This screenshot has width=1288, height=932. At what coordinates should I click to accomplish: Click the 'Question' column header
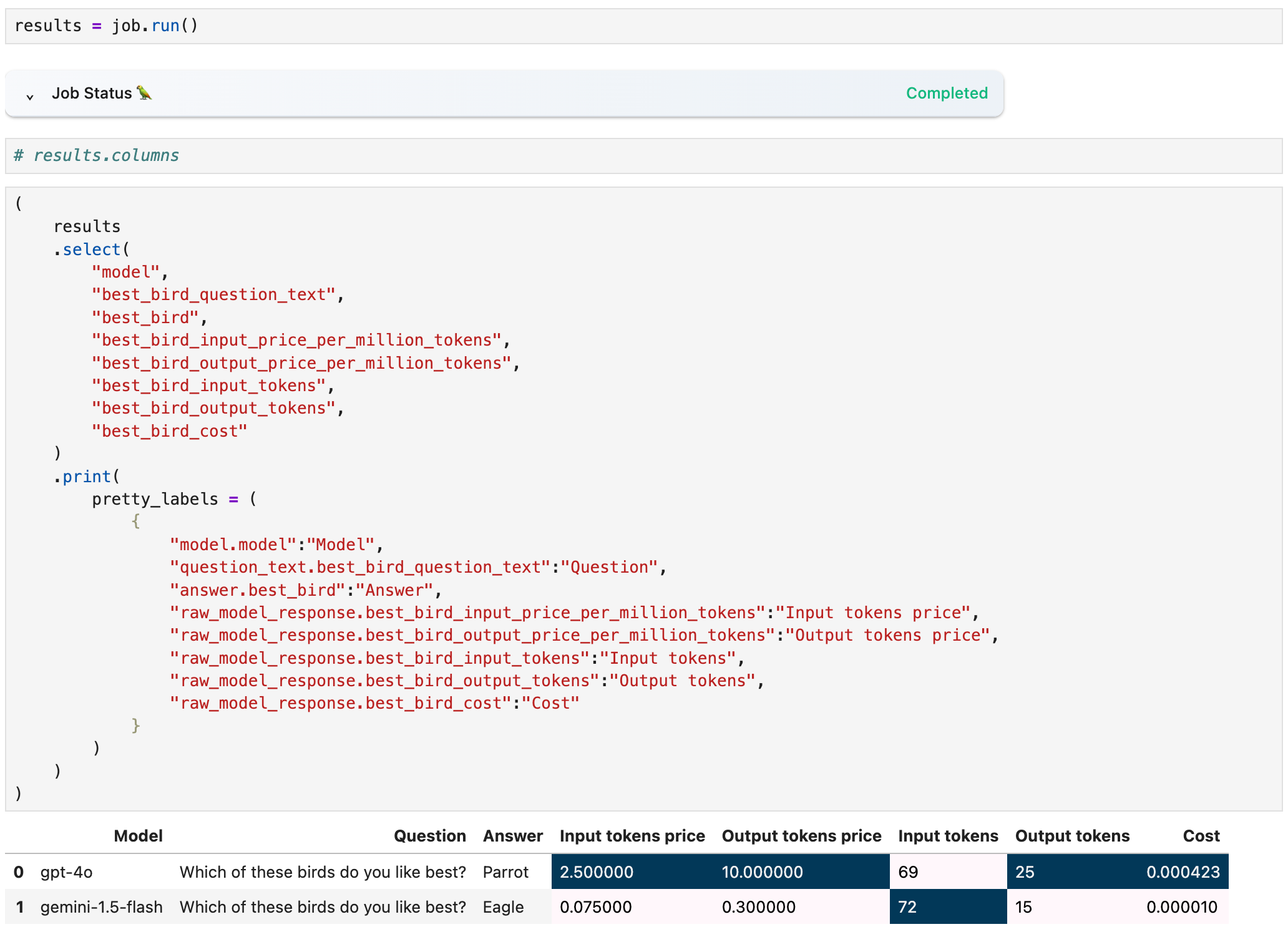(429, 836)
